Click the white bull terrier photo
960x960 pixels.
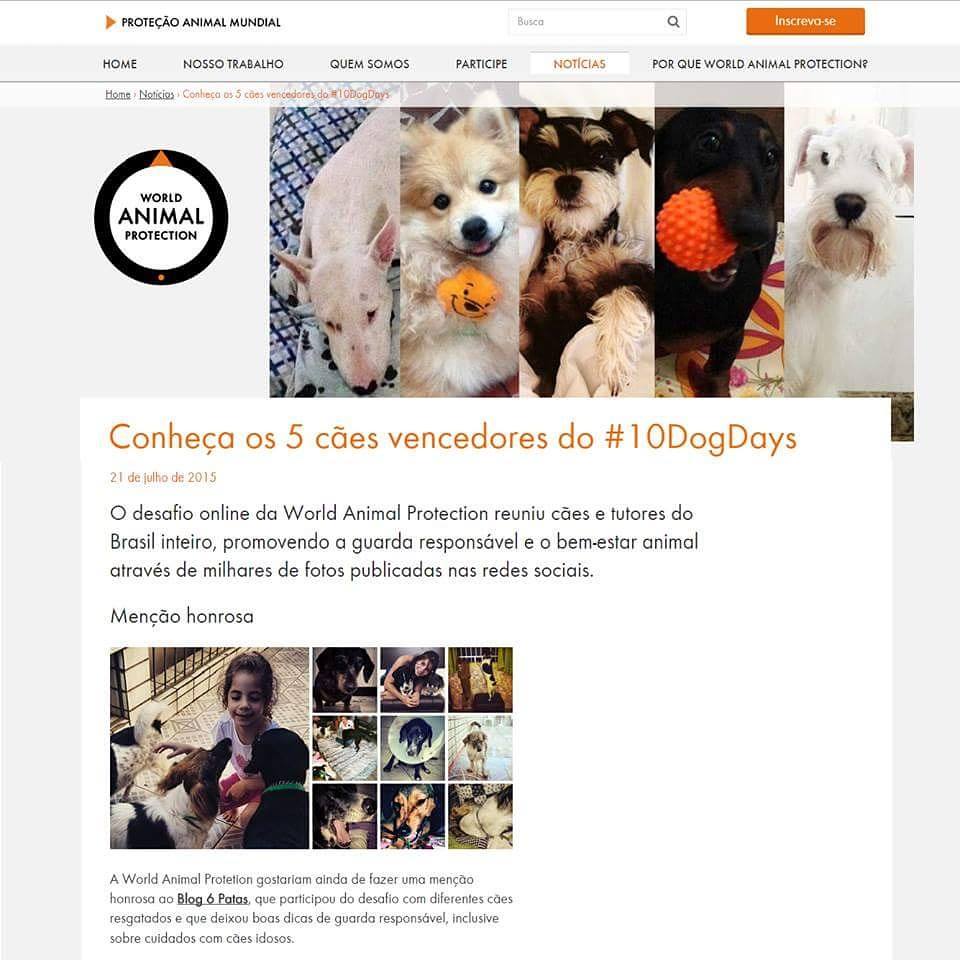pos(335,252)
